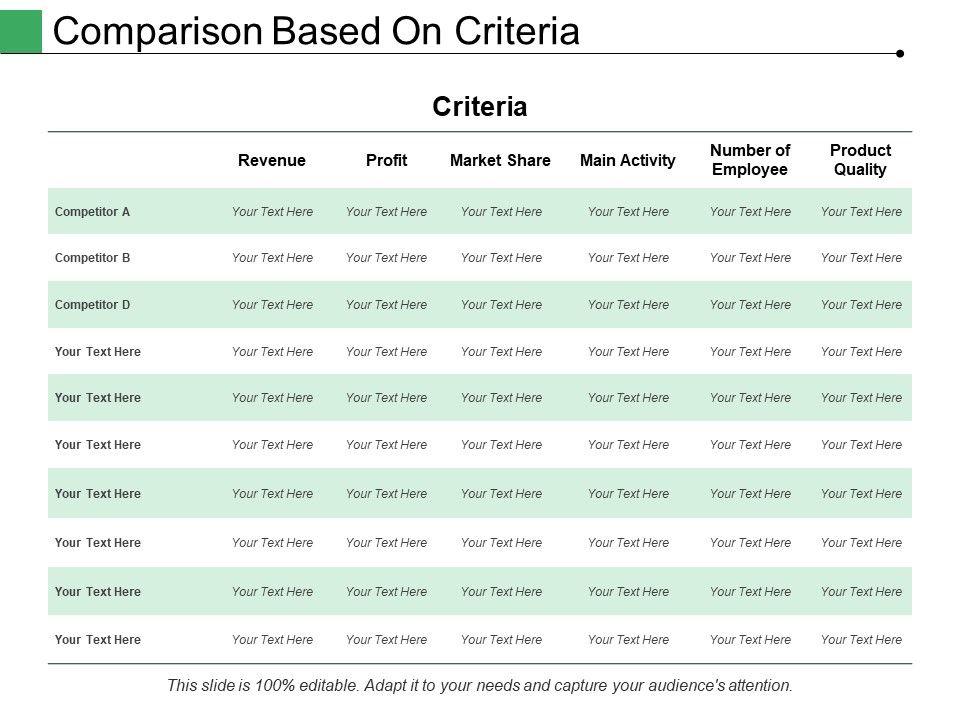Viewport: 960px width, 720px height.
Task: Click Competitor A's Revenue cell
Action: pos(272,212)
